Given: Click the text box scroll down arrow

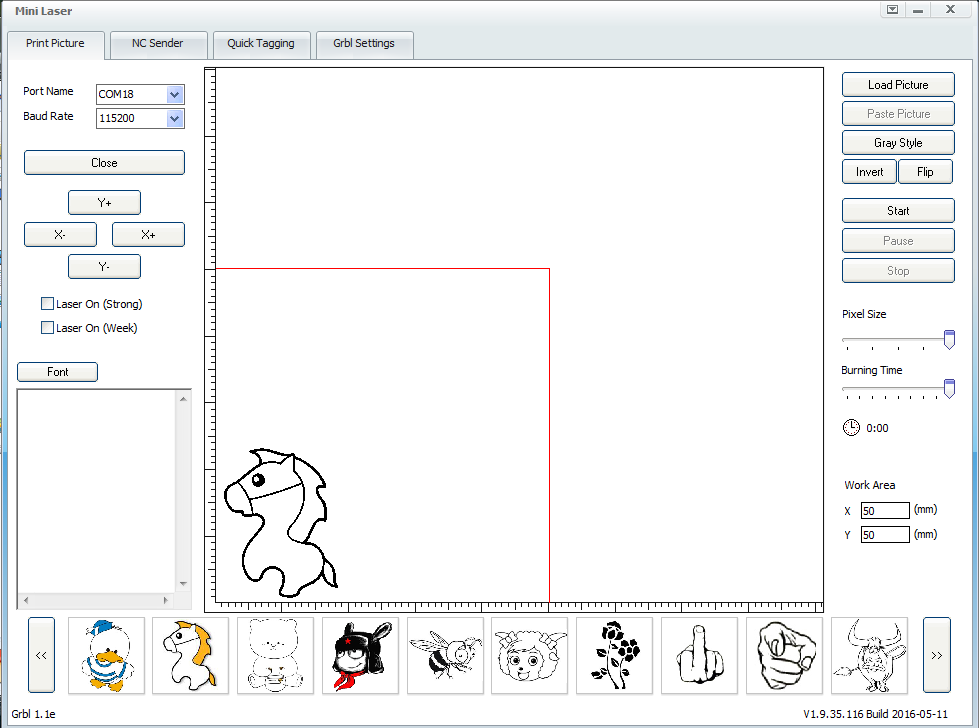Looking at the screenshot, I should (x=183, y=584).
